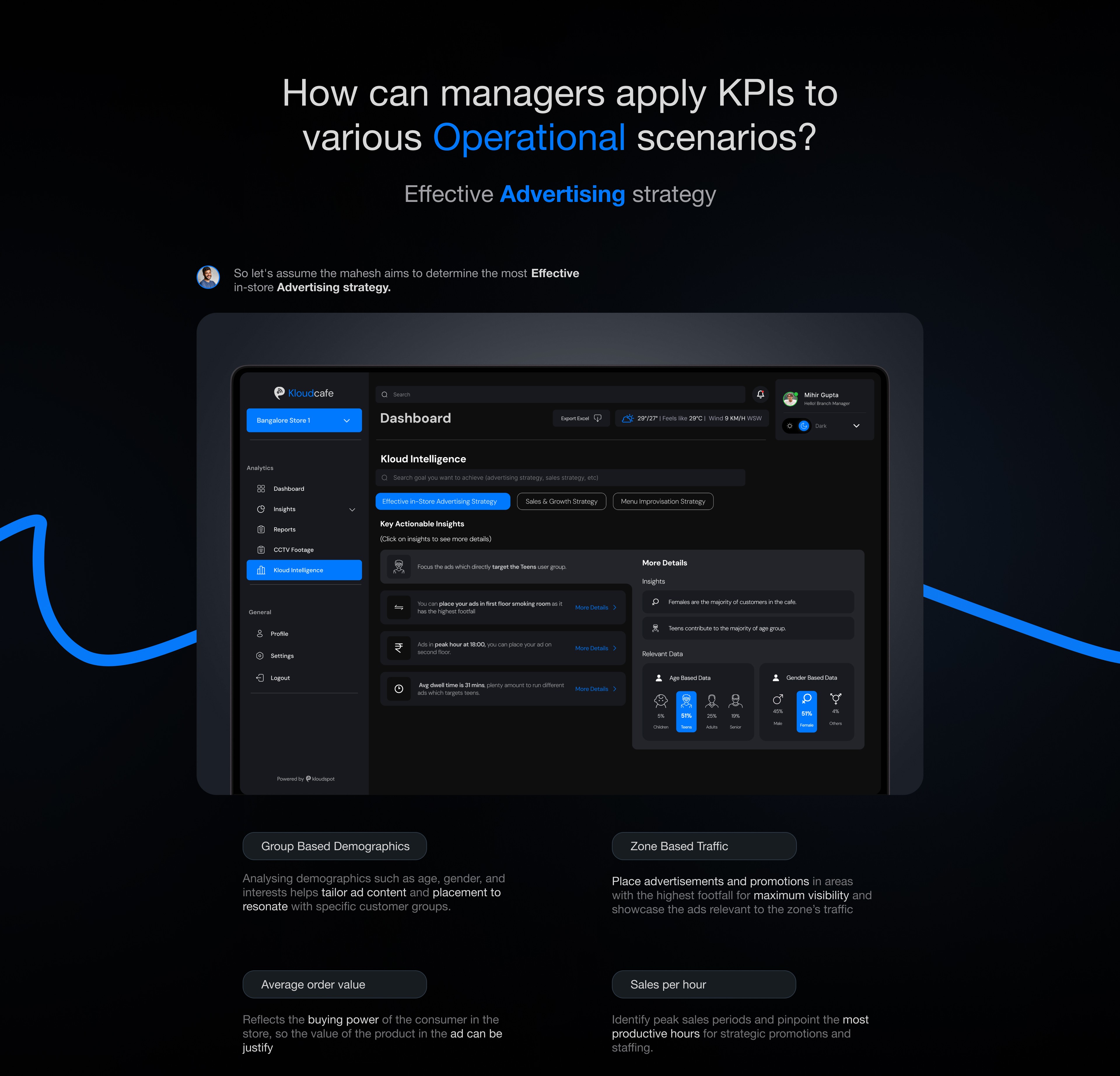
Task: Click the Logout icon in sidebar
Action: (260, 678)
